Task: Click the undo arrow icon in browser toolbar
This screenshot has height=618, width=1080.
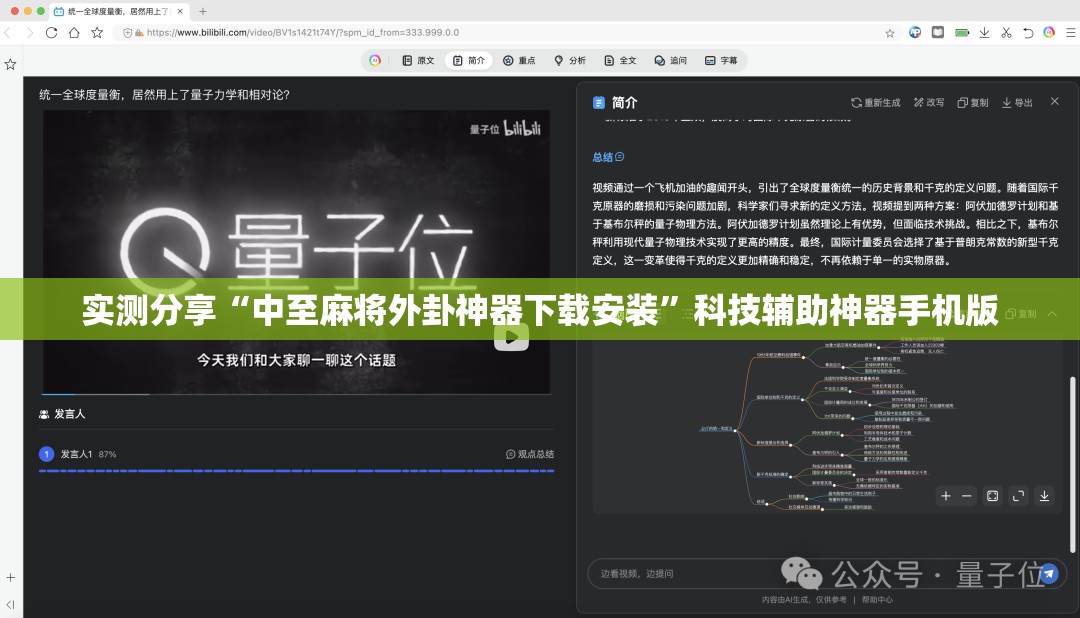Action: pos(1028,32)
